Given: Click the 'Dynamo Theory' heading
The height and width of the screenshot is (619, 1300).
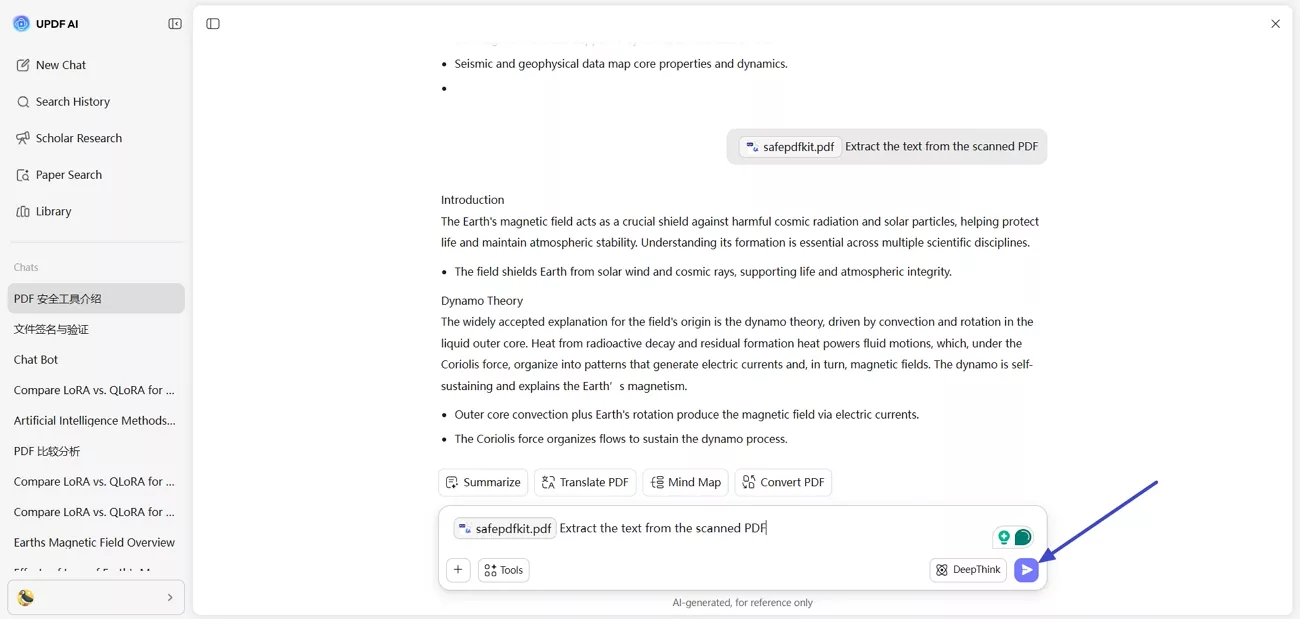Looking at the screenshot, I should pos(482,301).
